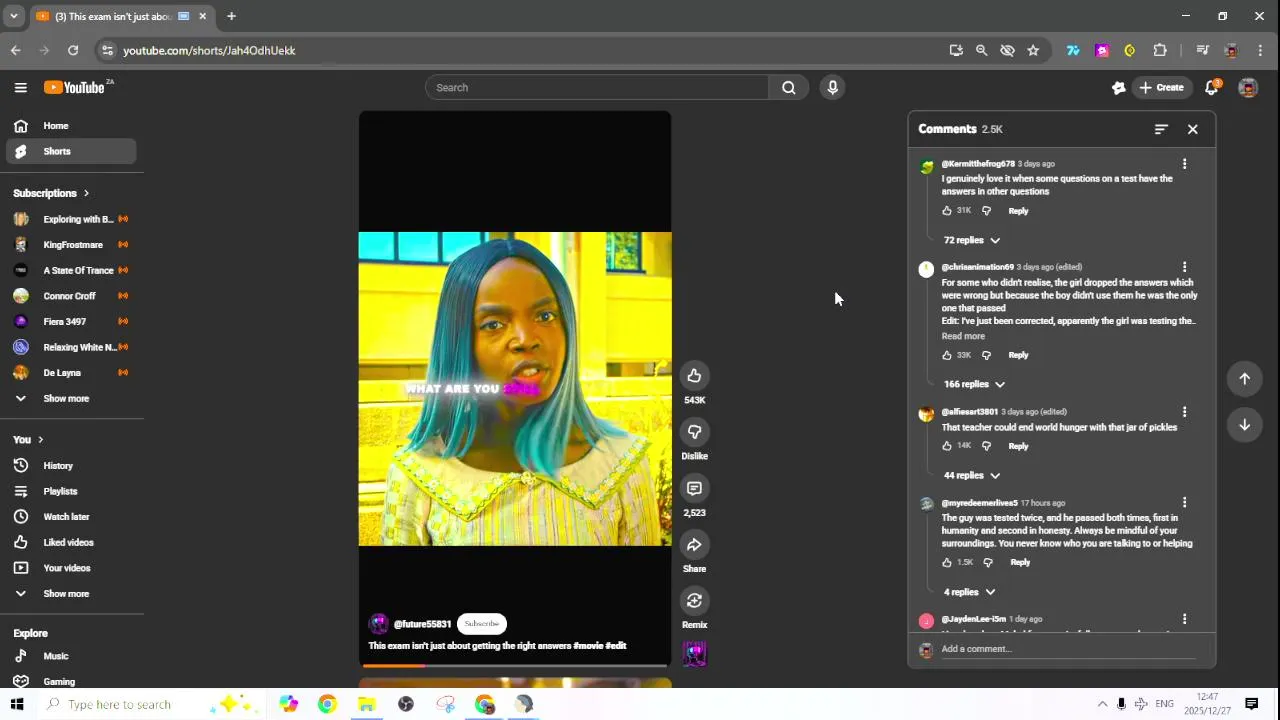
Task: Open options menu for myredeemerlives5's comment
Action: [x=1184, y=503]
